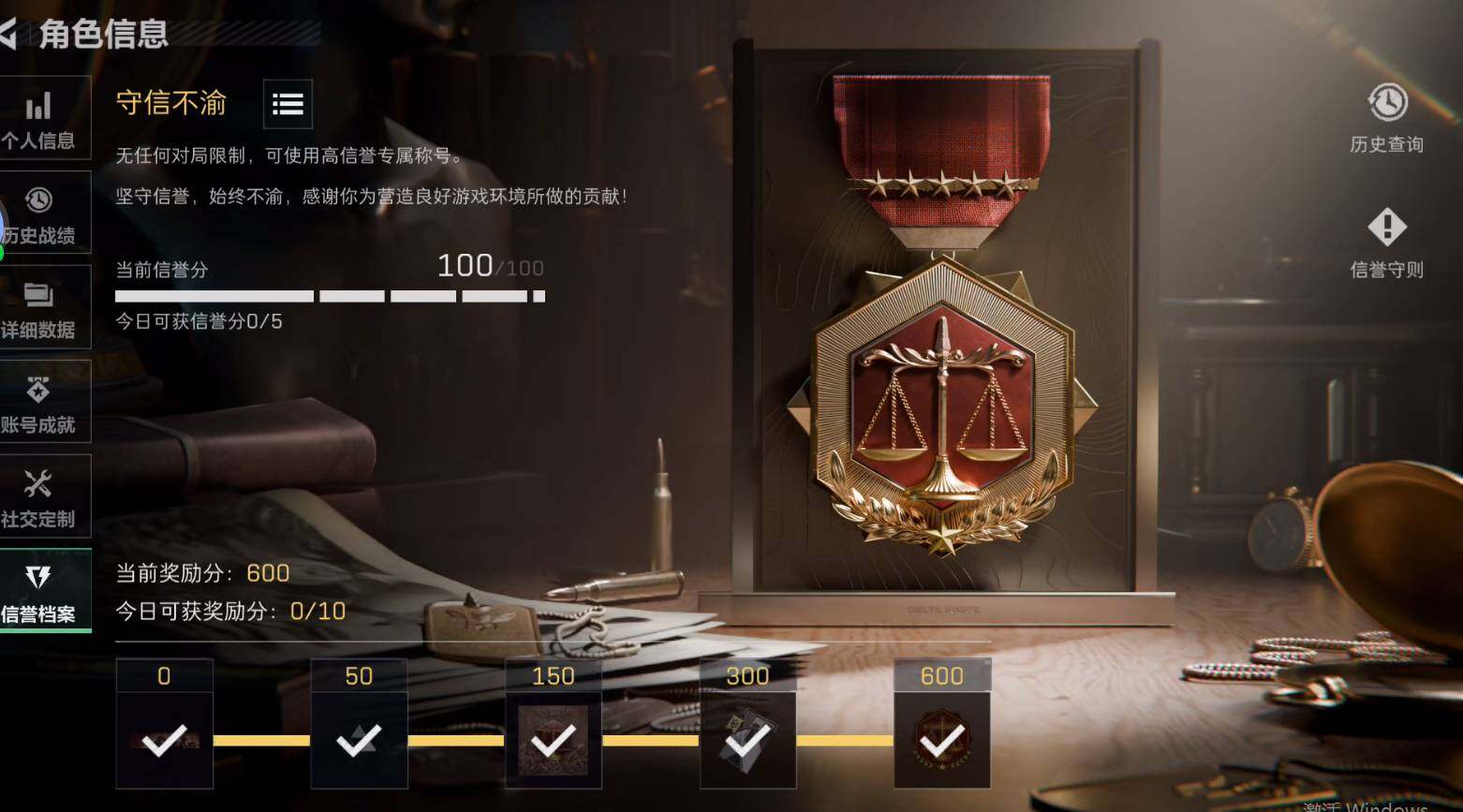
Task: Select the 300-point reward item
Action: tap(747, 724)
